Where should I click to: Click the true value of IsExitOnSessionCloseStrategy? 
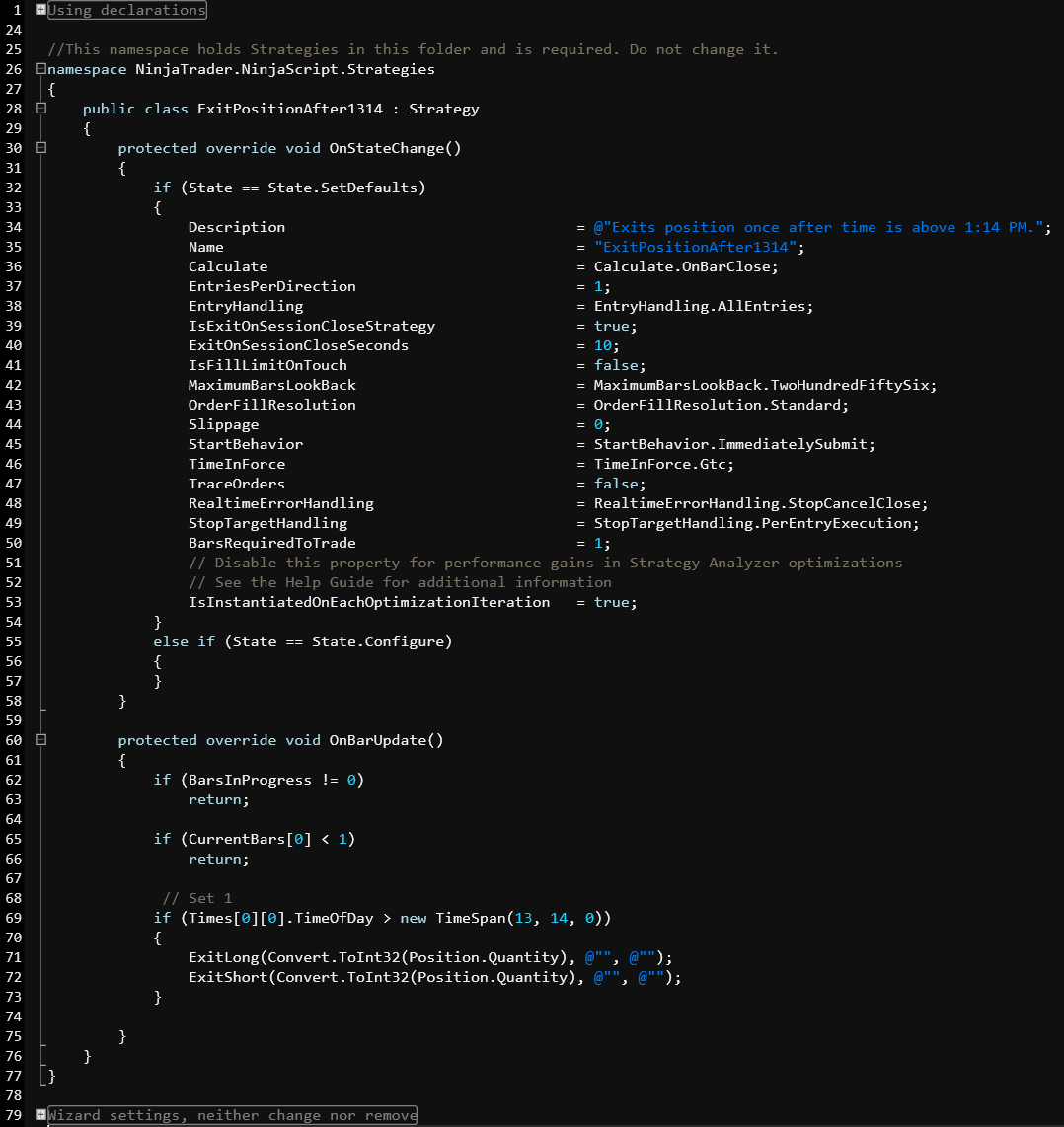[612, 325]
